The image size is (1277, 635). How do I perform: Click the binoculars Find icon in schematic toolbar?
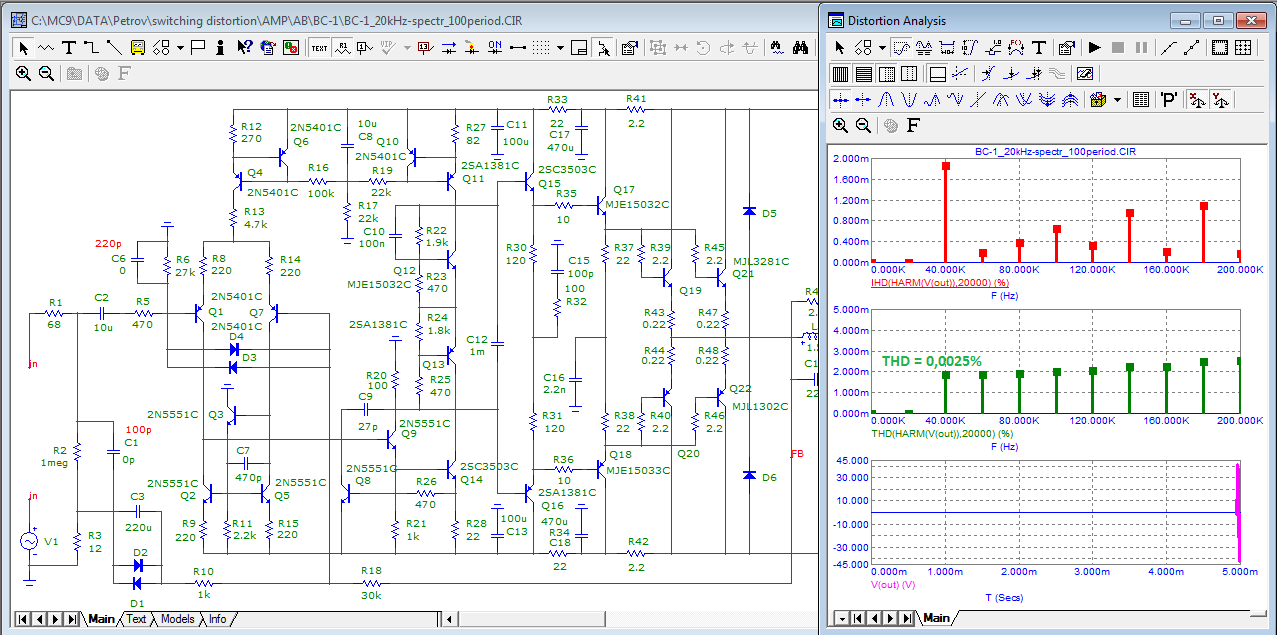tap(800, 47)
